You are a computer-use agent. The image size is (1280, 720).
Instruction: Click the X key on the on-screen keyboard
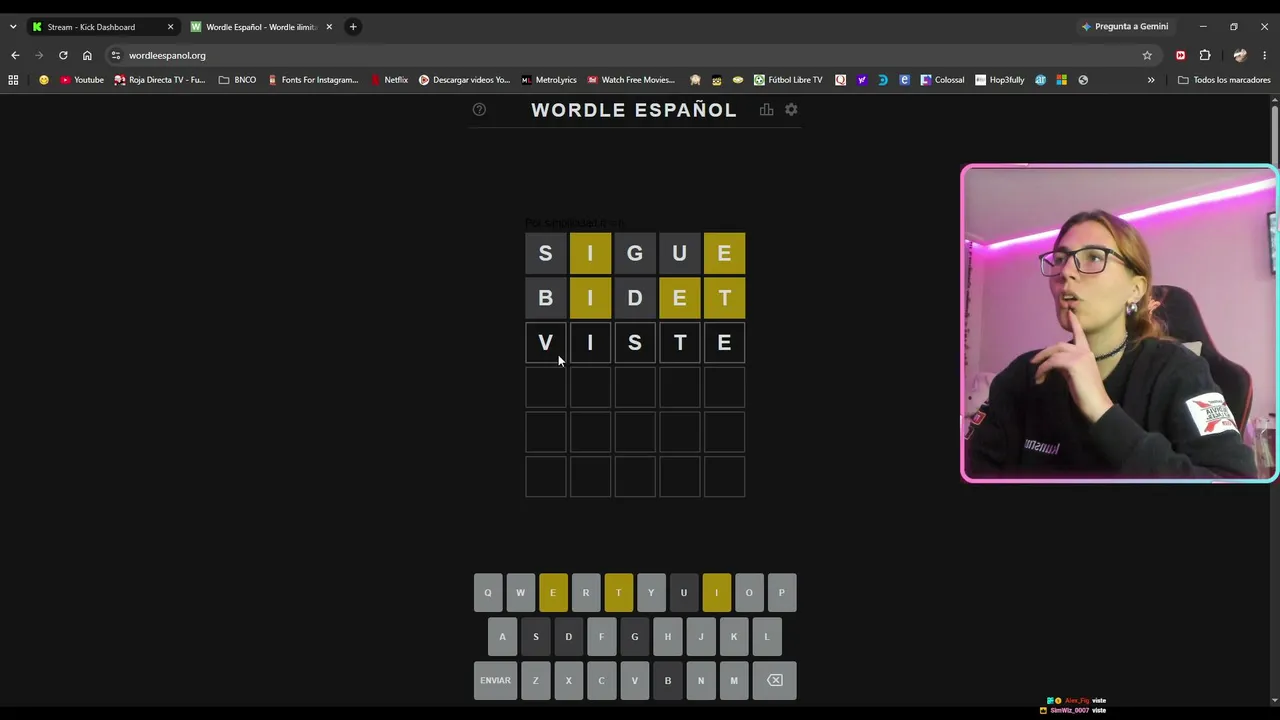click(x=568, y=680)
